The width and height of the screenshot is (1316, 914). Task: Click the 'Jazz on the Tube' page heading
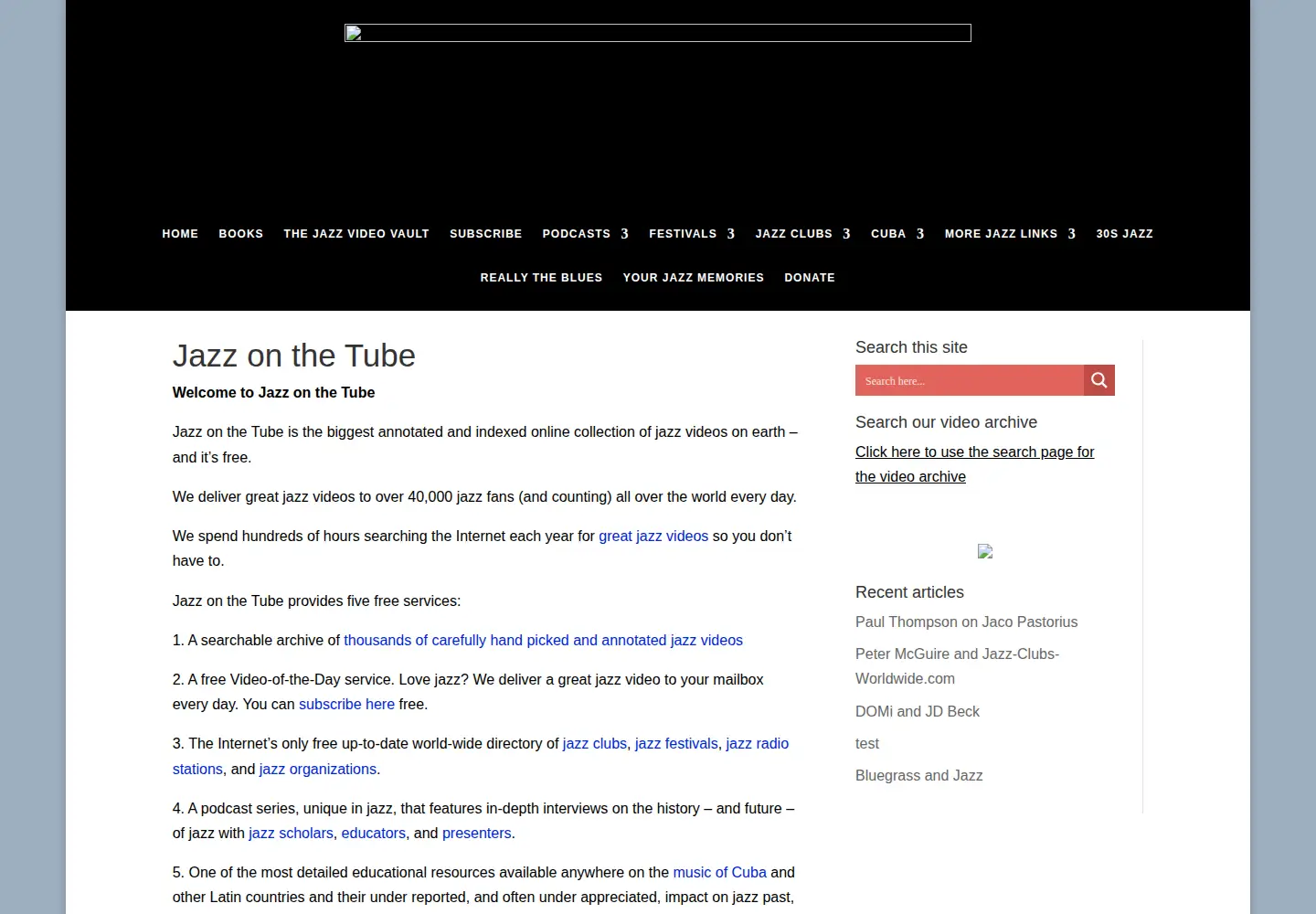tap(294, 356)
